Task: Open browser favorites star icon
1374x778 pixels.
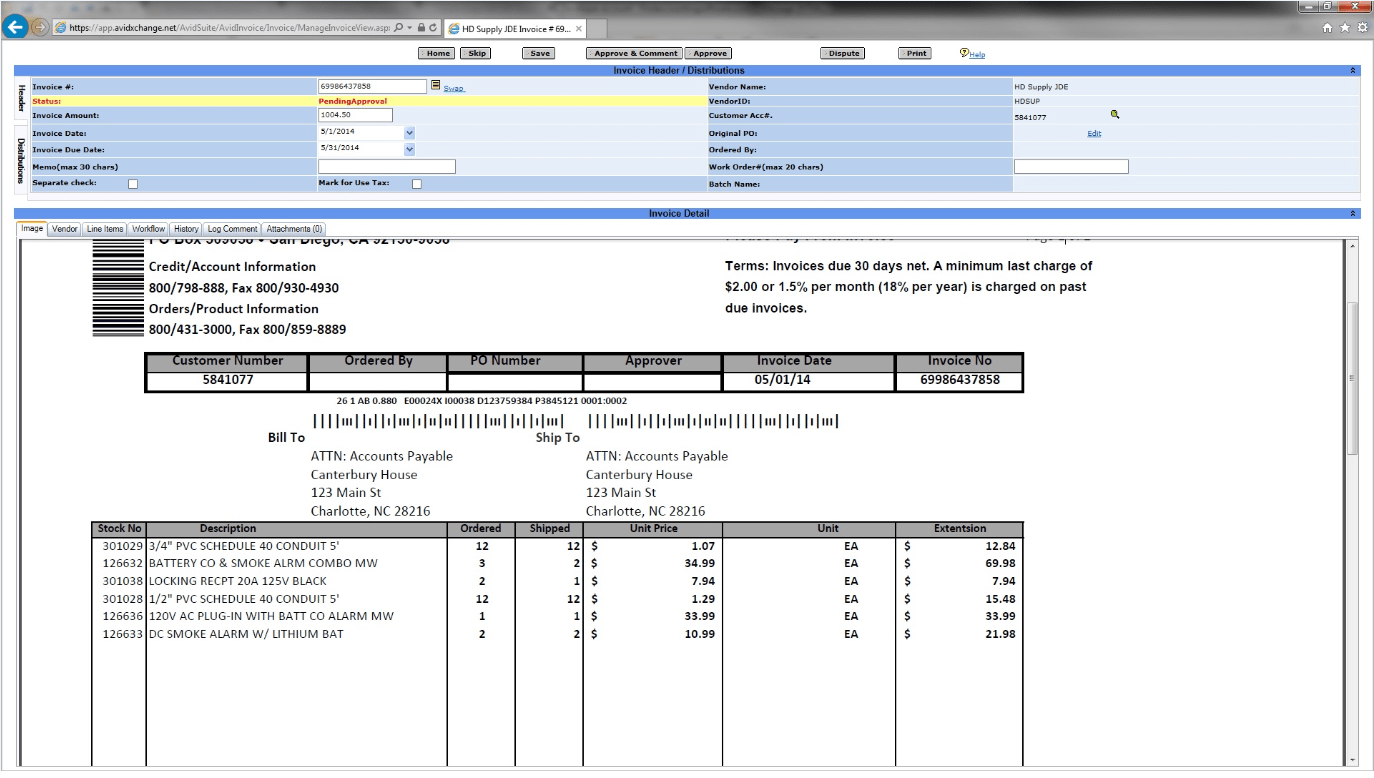Action: (1345, 28)
